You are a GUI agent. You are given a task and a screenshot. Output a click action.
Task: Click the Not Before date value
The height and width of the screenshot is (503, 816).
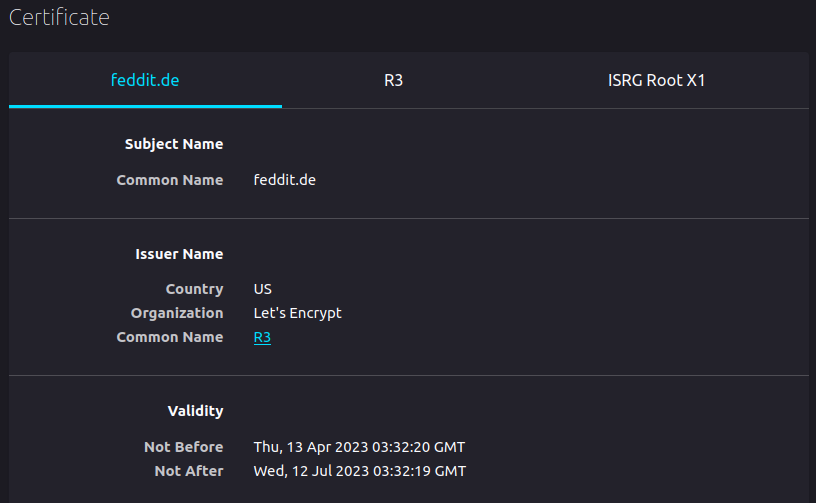pos(359,447)
